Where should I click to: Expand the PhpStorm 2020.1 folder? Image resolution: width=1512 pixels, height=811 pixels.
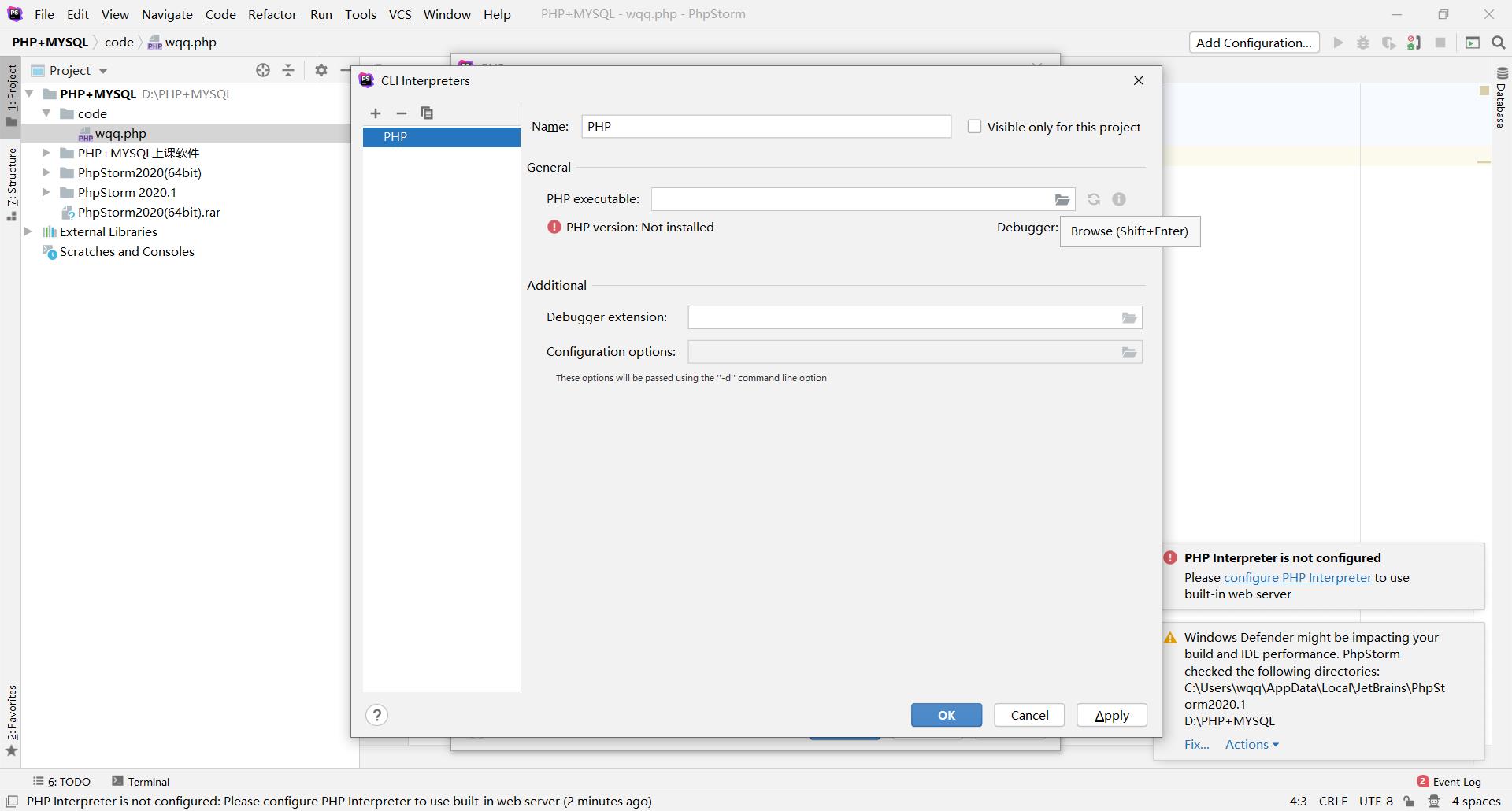tap(46, 192)
